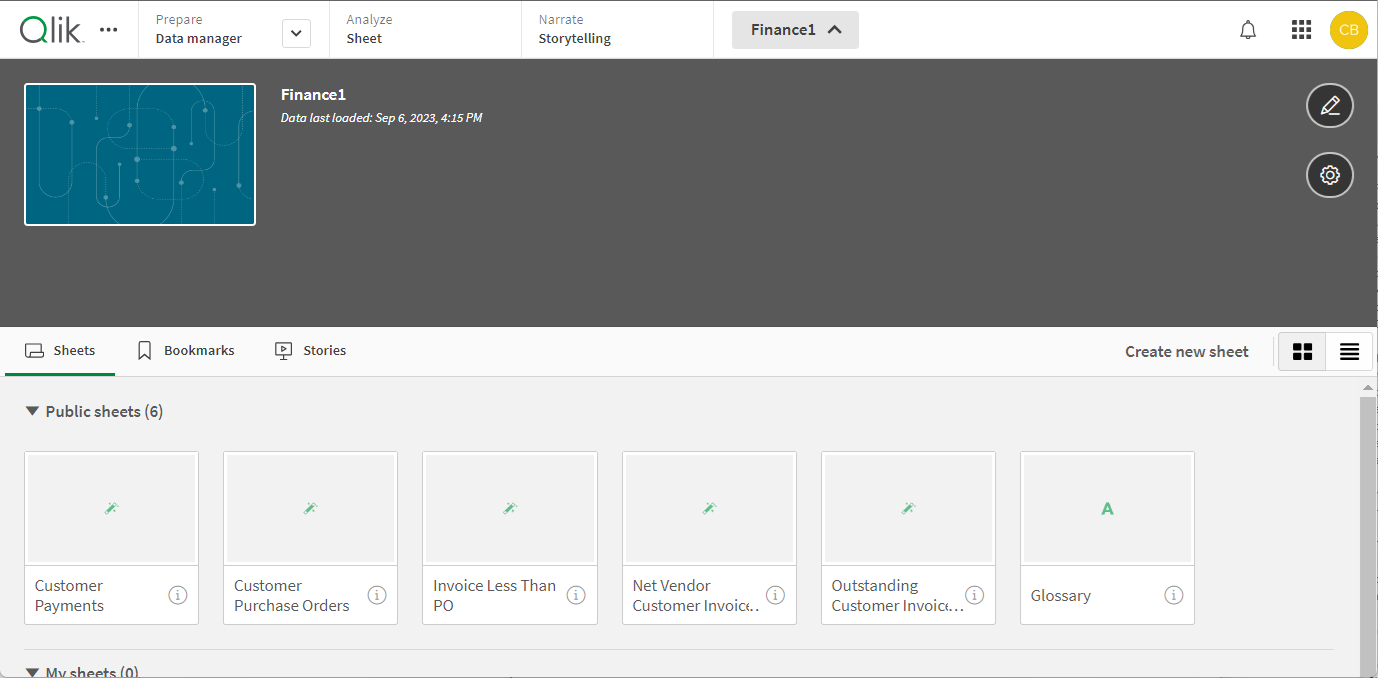Collapse the Public sheets section

[x=32, y=411]
